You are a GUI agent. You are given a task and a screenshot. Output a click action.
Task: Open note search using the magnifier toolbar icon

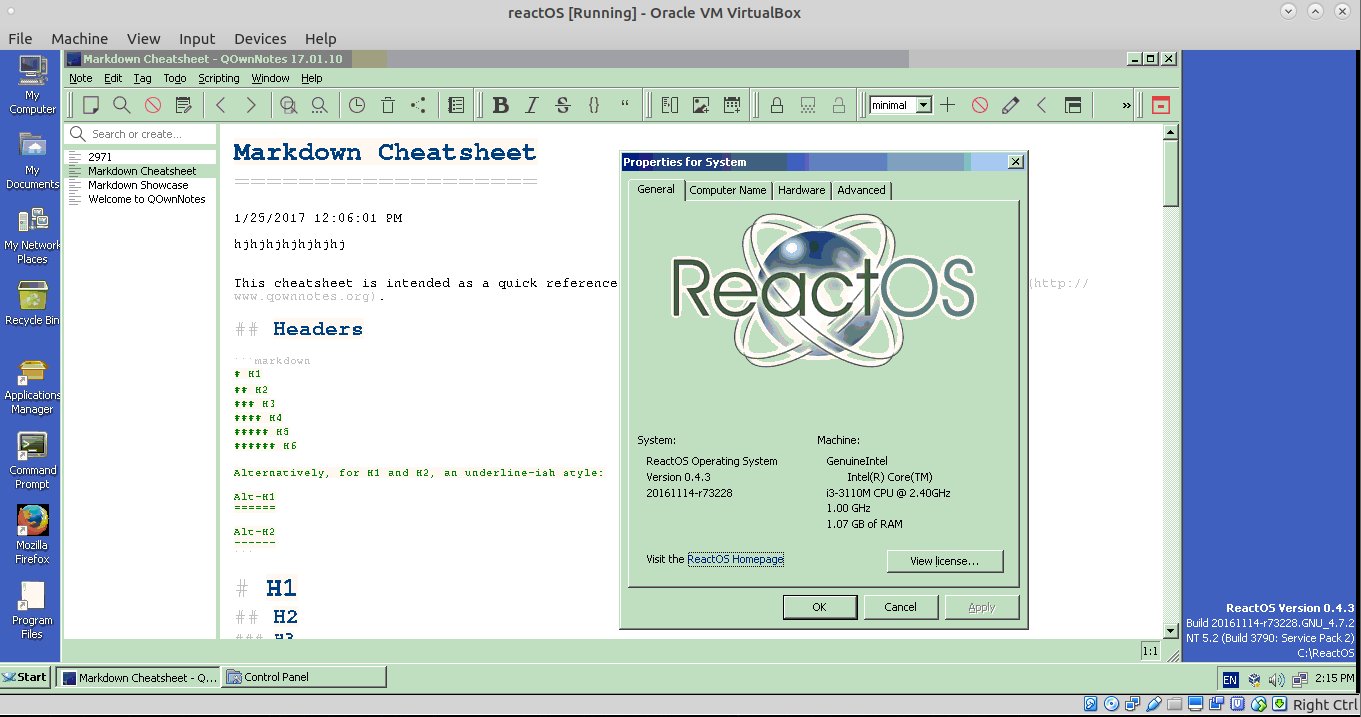(x=121, y=105)
